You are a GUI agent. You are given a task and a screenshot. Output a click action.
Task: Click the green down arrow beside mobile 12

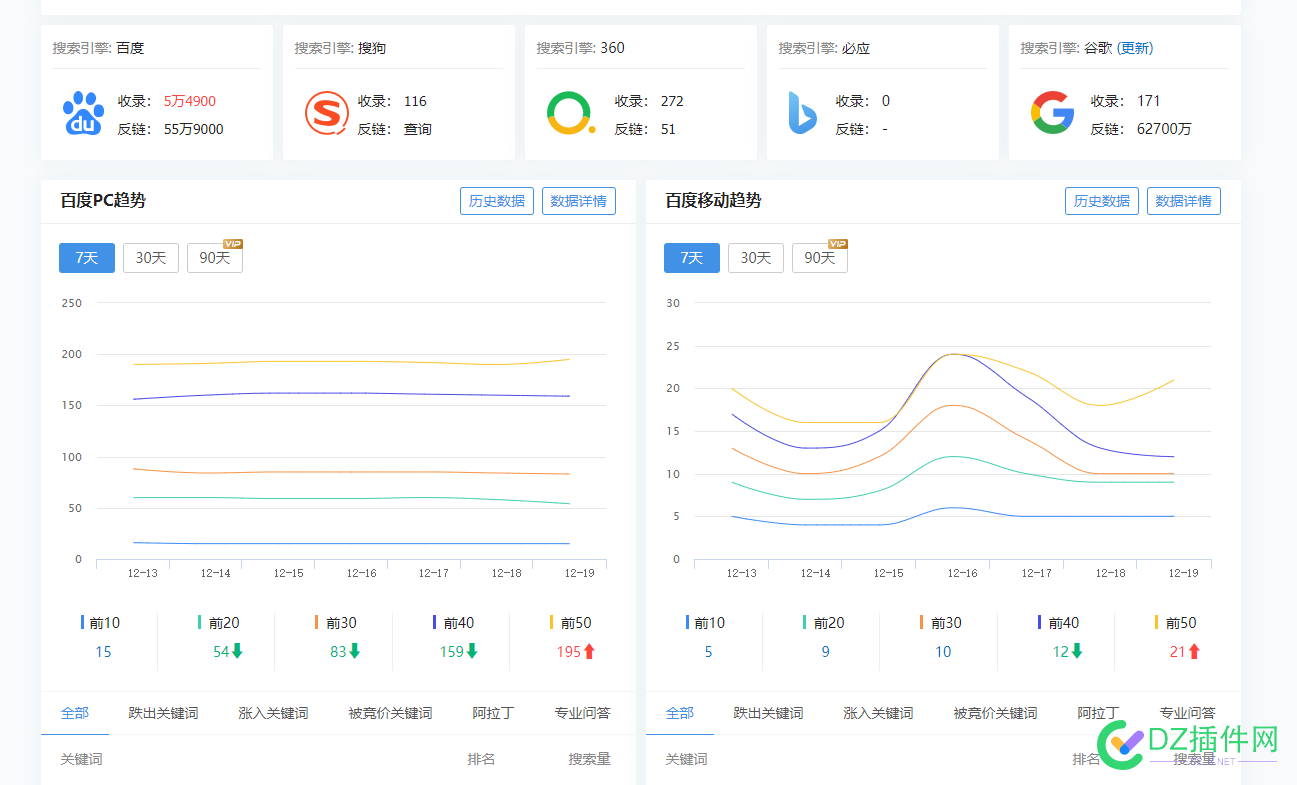[1077, 651]
